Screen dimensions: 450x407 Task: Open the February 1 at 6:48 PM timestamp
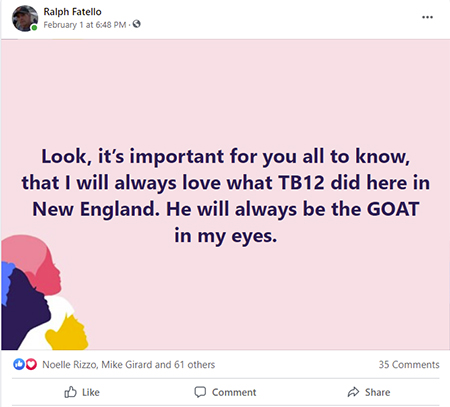[85, 25]
